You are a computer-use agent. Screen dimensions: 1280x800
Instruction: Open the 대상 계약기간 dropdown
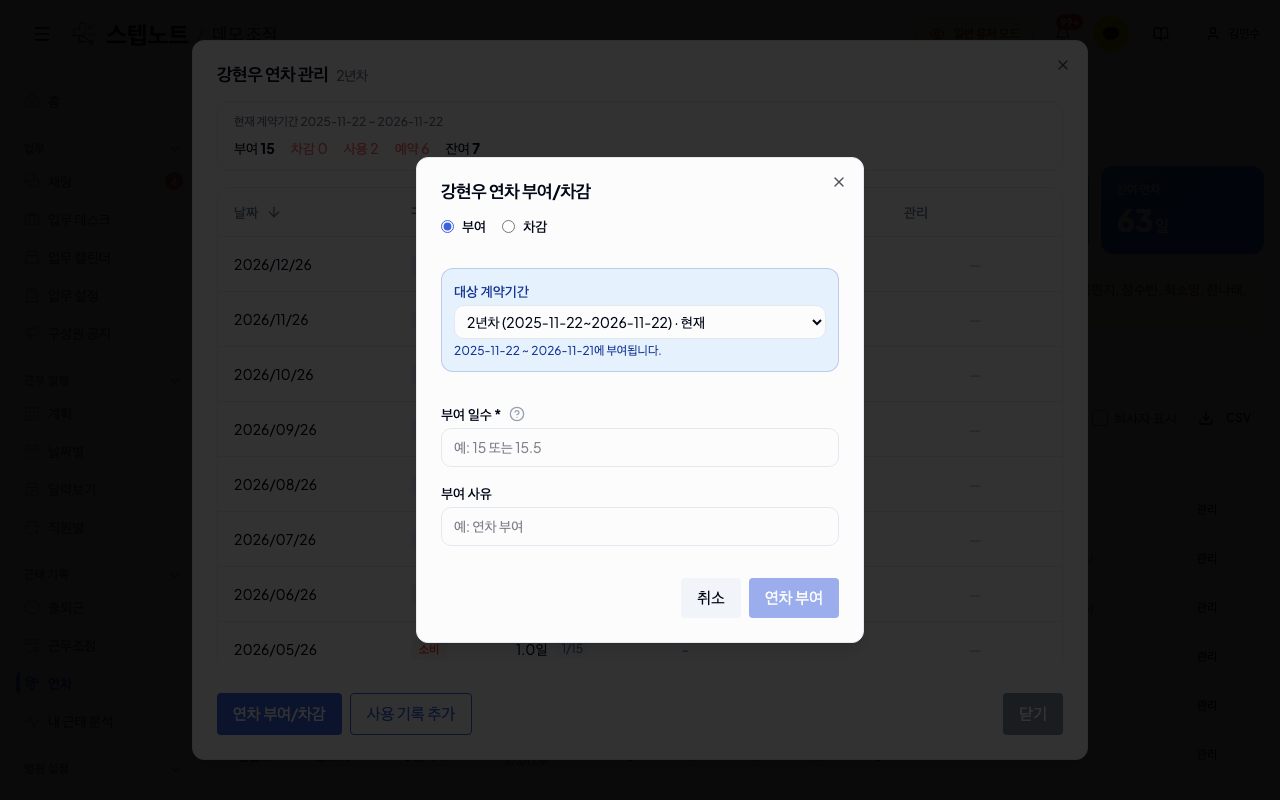640,322
